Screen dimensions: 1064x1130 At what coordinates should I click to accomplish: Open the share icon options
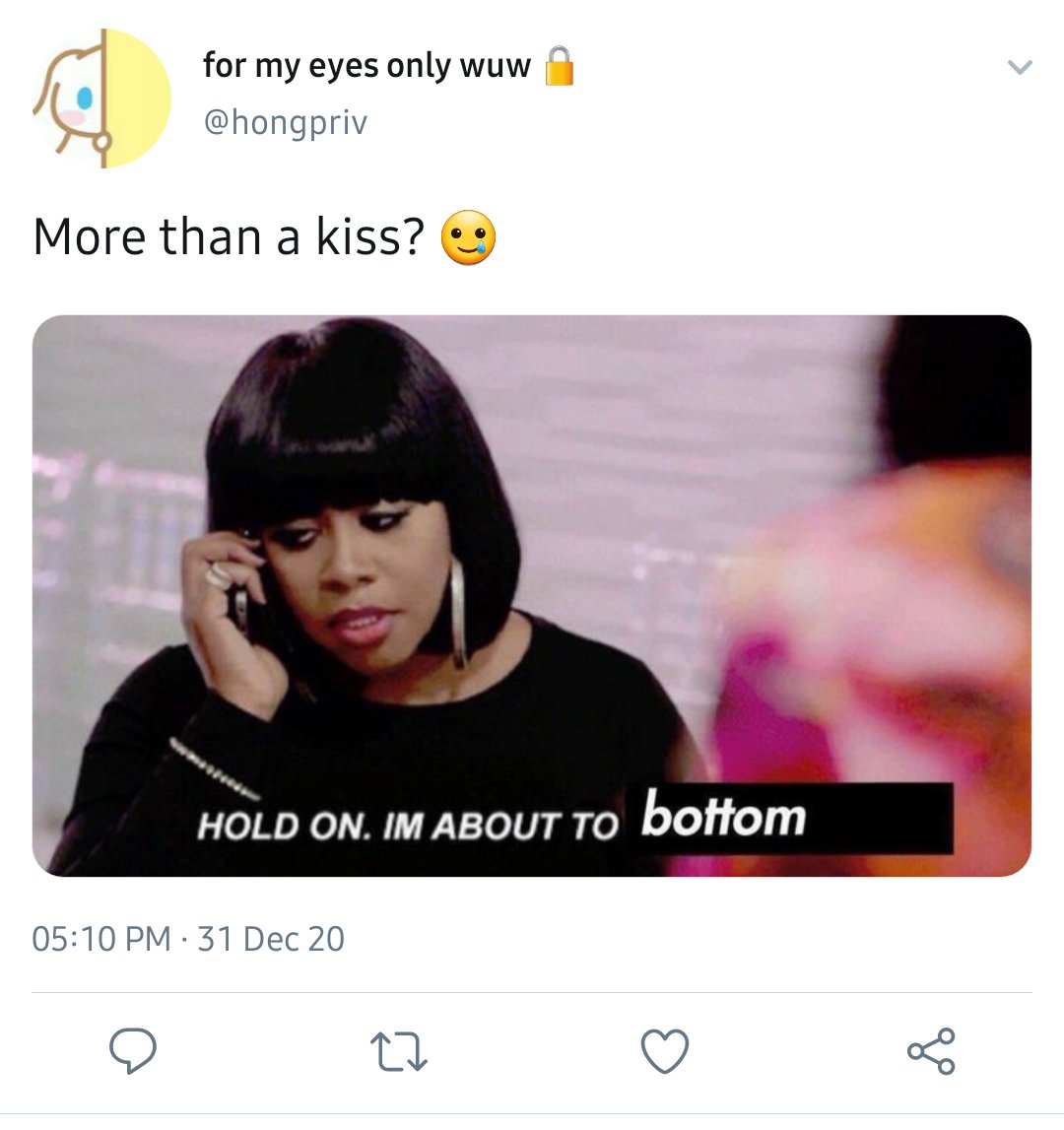(x=931, y=1051)
